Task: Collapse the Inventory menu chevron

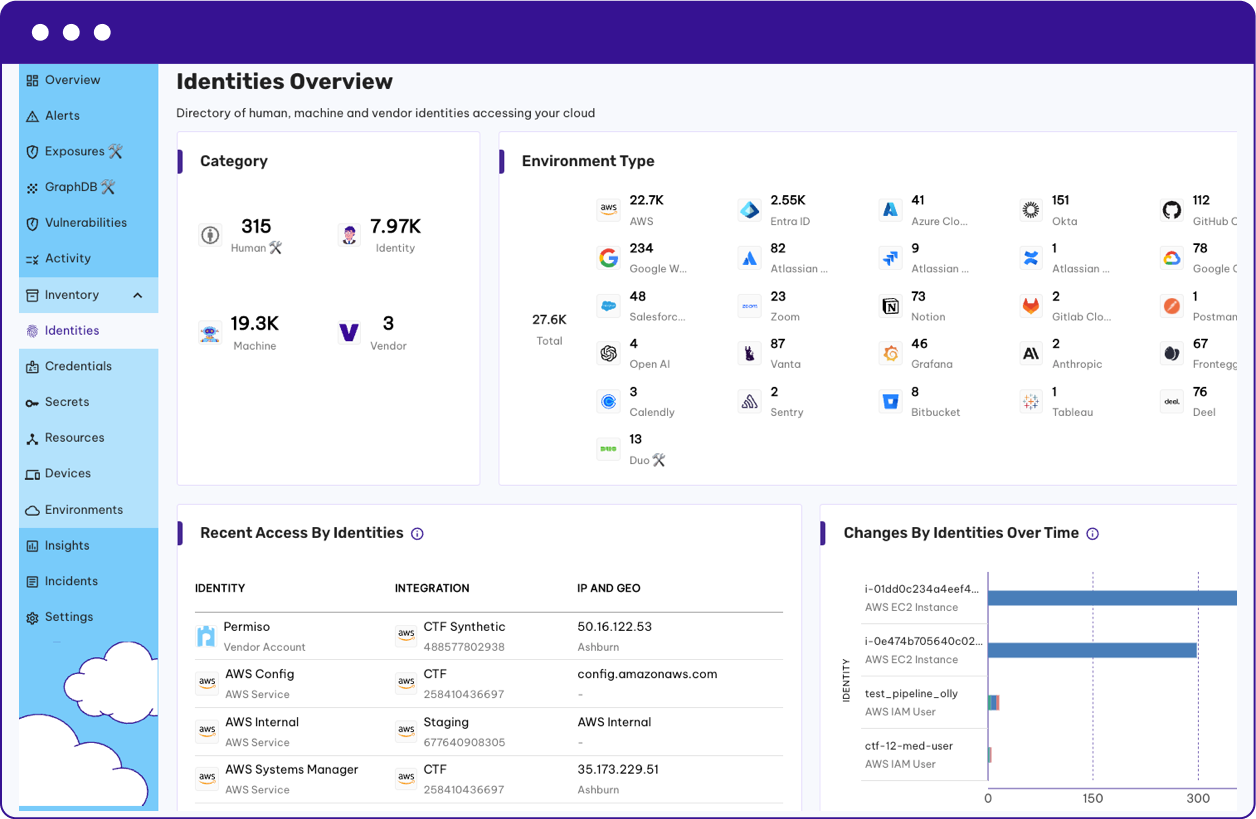Action: click(x=138, y=295)
